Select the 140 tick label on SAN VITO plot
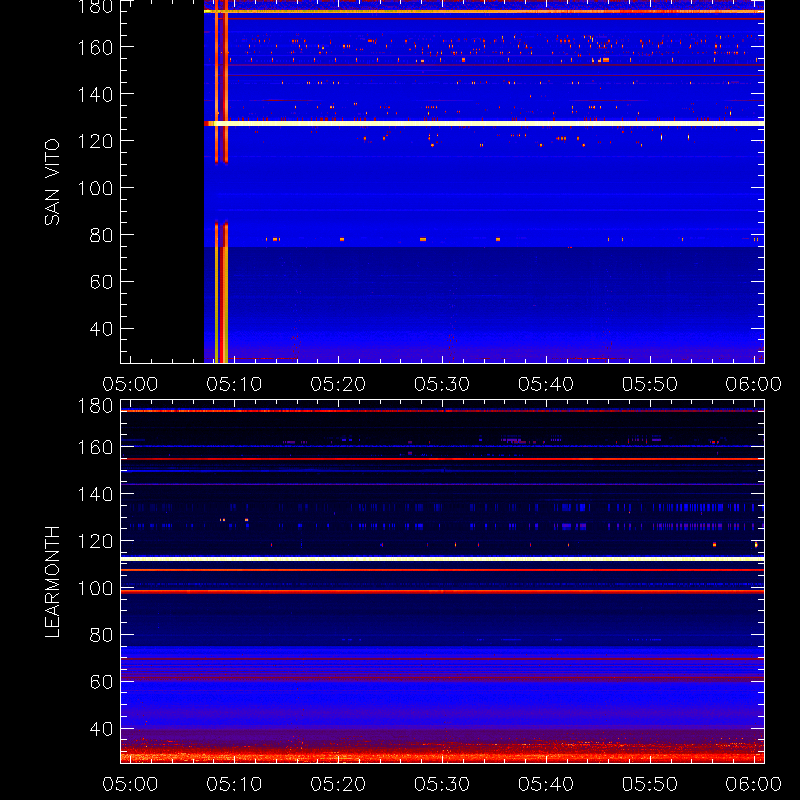 [95, 94]
